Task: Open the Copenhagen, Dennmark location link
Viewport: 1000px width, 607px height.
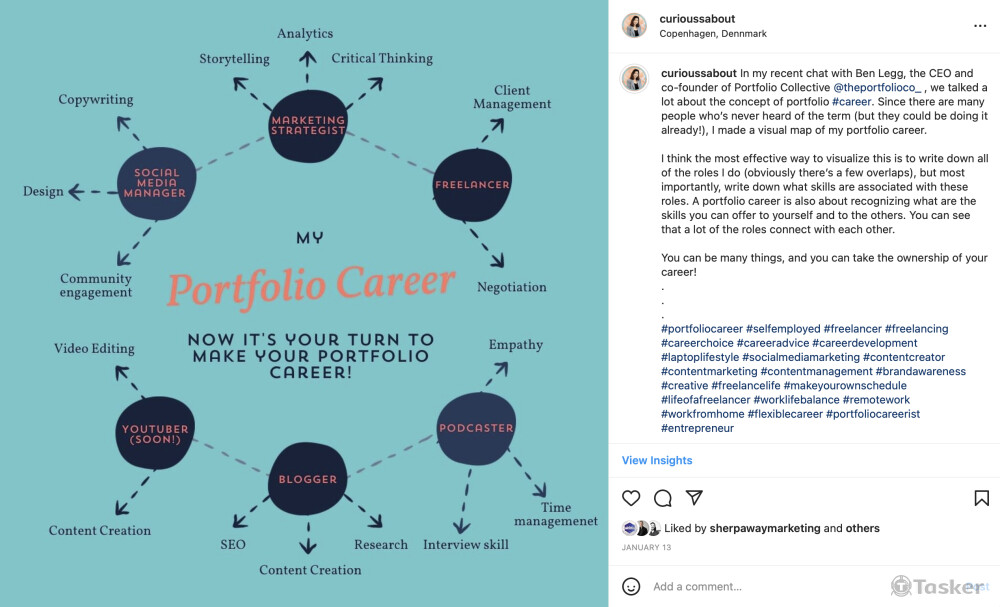Action: click(713, 34)
